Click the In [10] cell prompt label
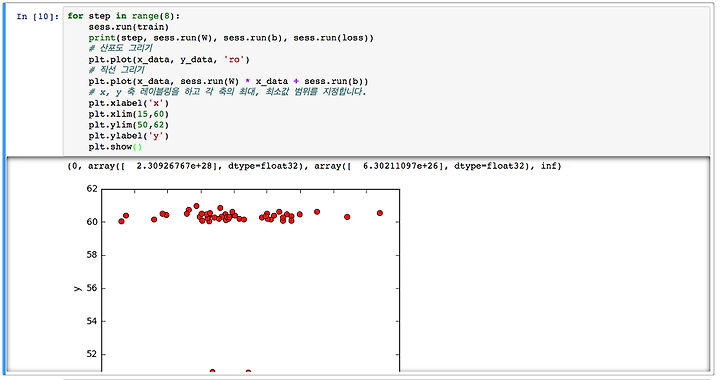Image resolution: width=720 pixels, height=380 pixels. pyautogui.click(x=38, y=17)
